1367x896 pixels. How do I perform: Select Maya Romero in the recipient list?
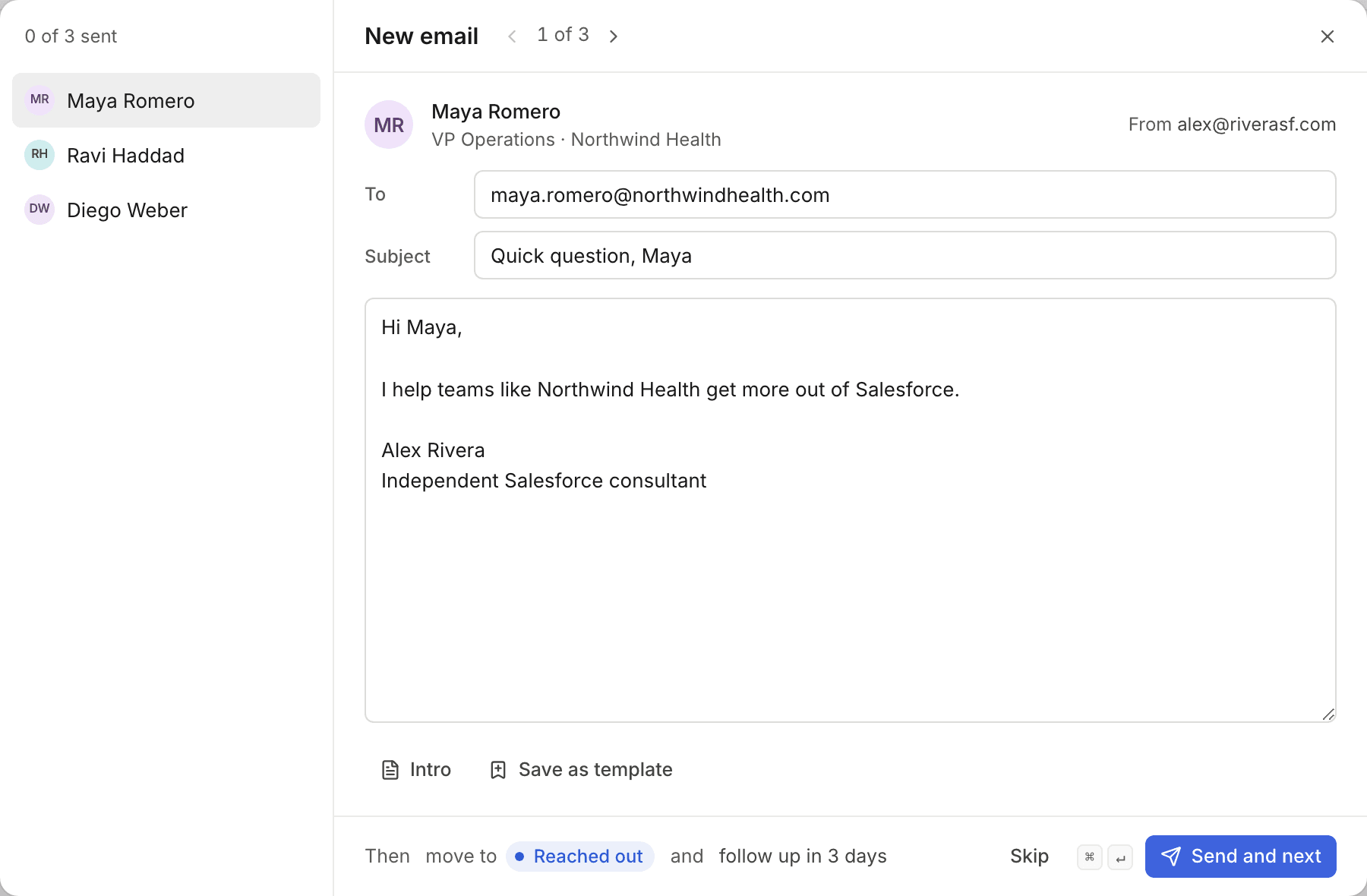(166, 100)
